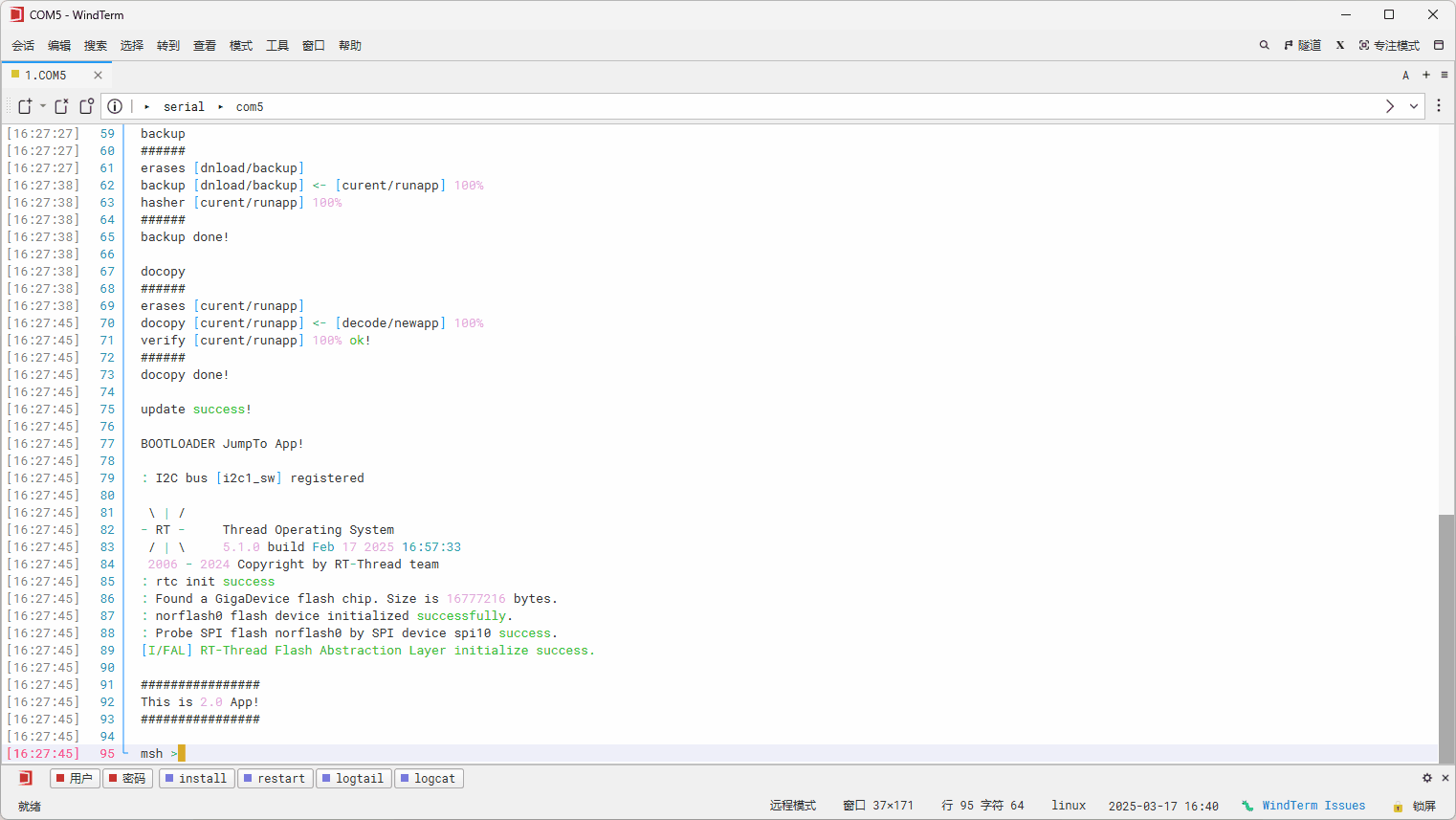Screen dimensions: 1456x820
Task: Click the 隧道 tunnel button
Action: click(x=1302, y=45)
